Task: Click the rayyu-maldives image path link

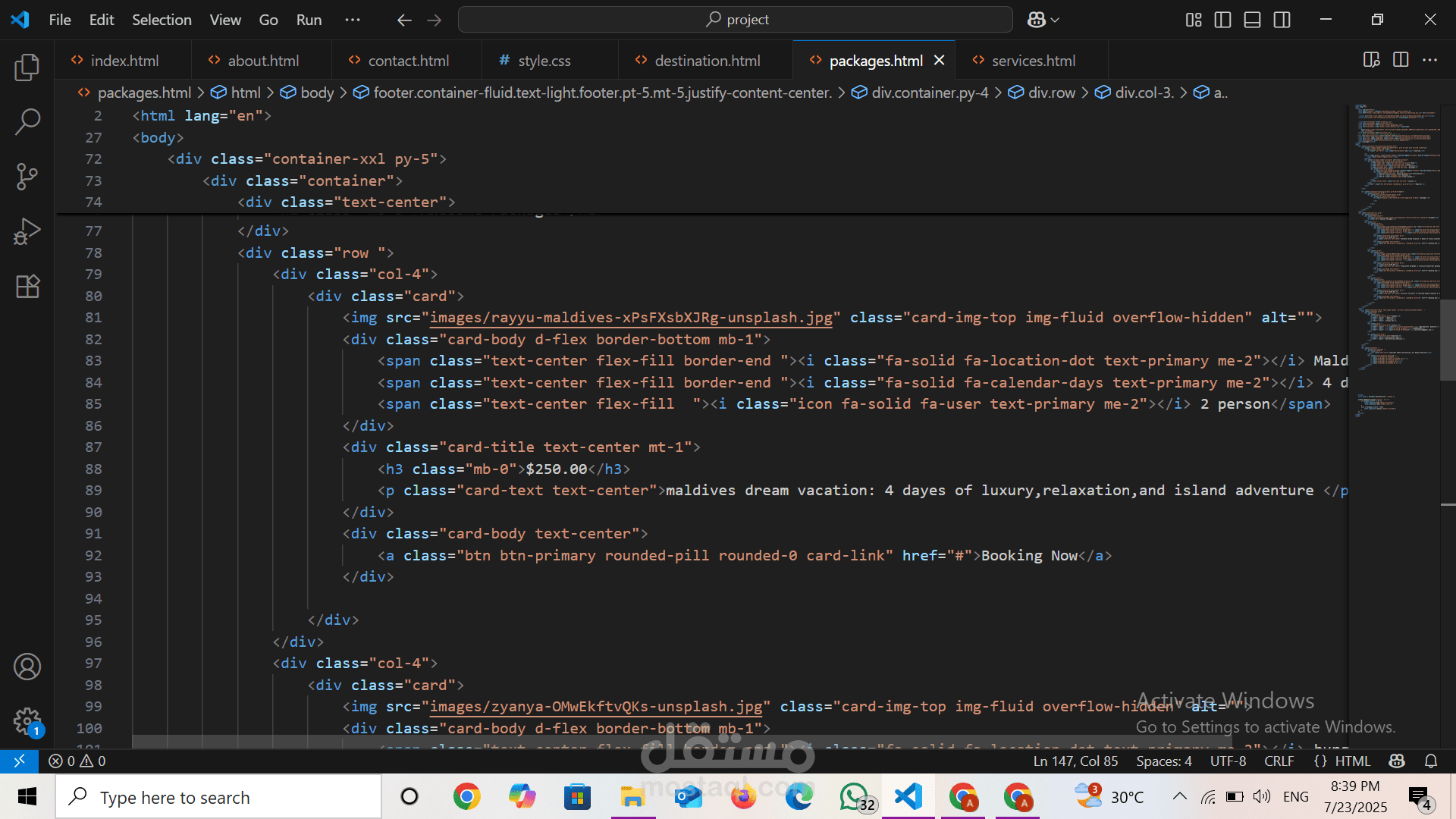Action: pos(631,318)
